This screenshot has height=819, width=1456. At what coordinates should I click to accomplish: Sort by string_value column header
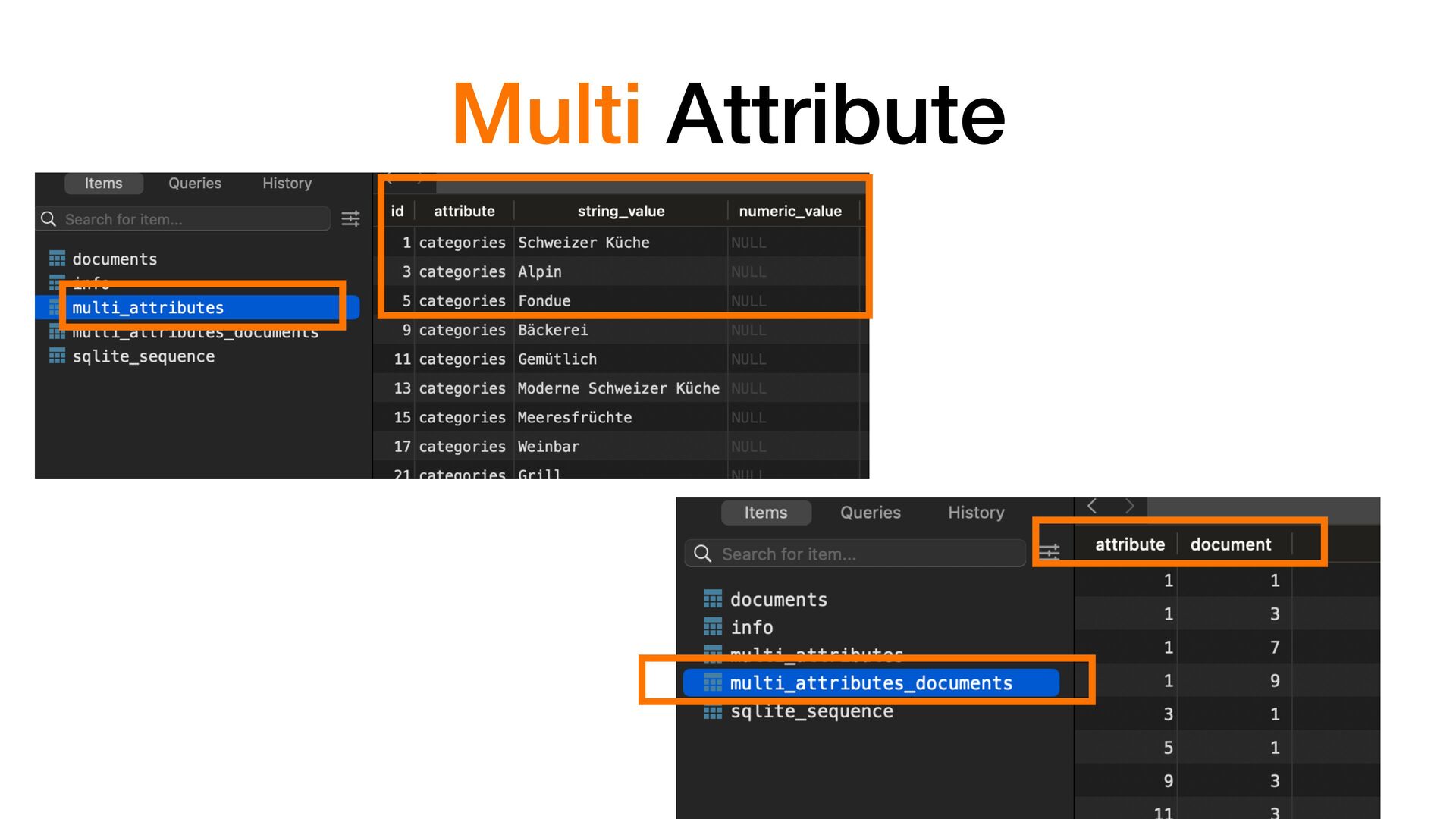click(x=620, y=212)
